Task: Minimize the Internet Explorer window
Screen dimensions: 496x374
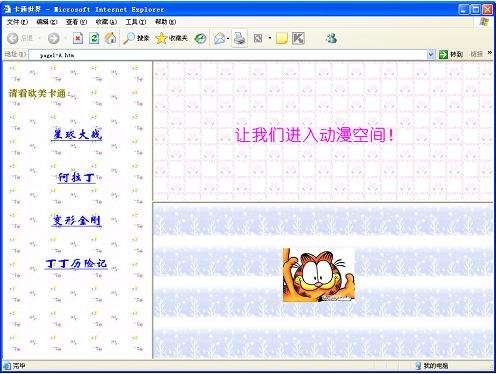Action: [x=464, y=9]
